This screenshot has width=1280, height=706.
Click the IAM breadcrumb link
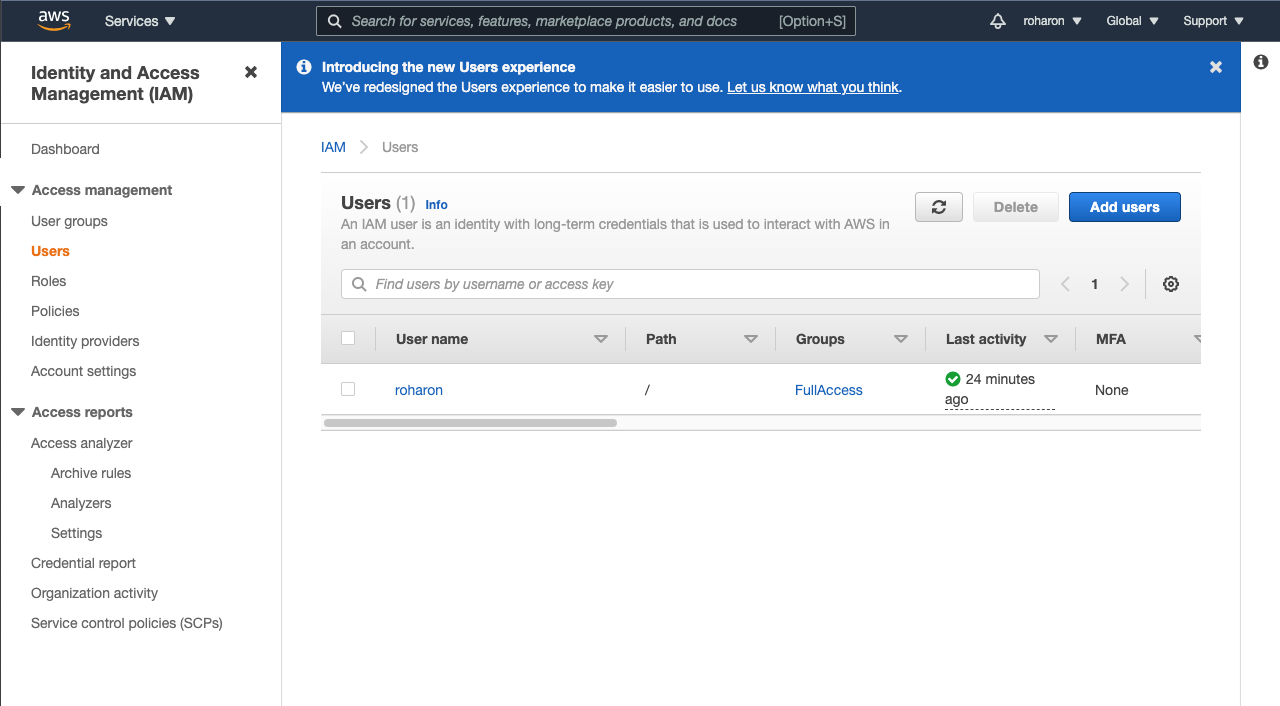(x=333, y=147)
